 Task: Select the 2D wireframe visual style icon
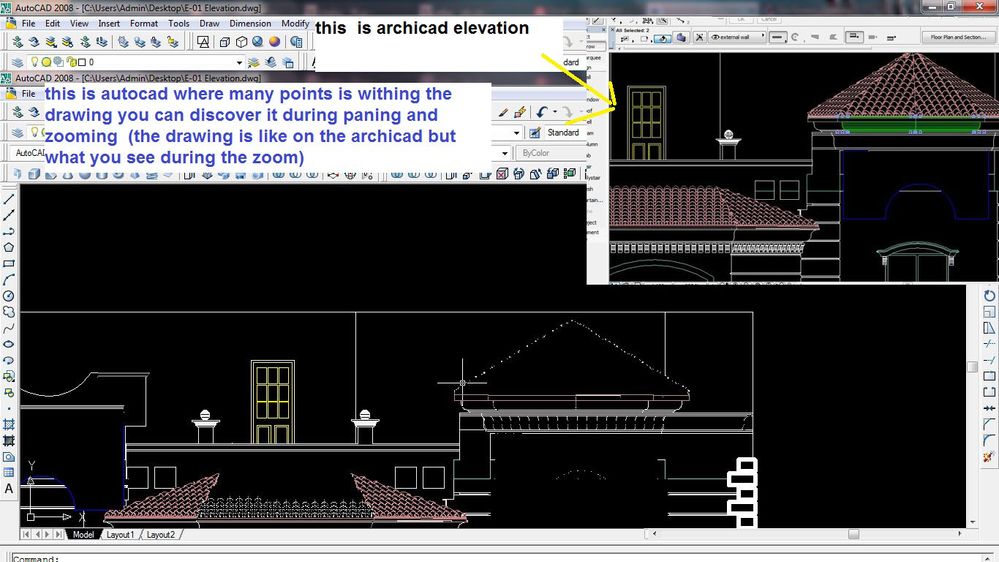coord(203,41)
